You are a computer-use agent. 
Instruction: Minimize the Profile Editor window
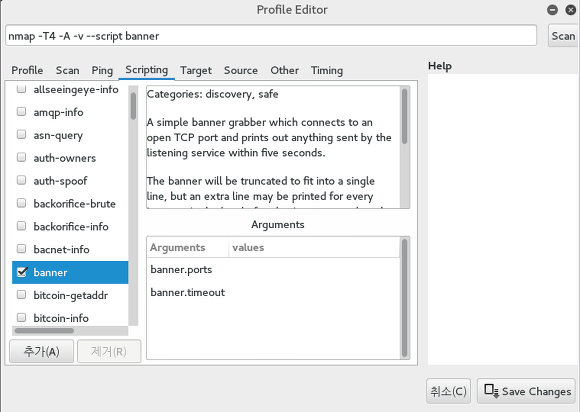pyautogui.click(x=552, y=10)
